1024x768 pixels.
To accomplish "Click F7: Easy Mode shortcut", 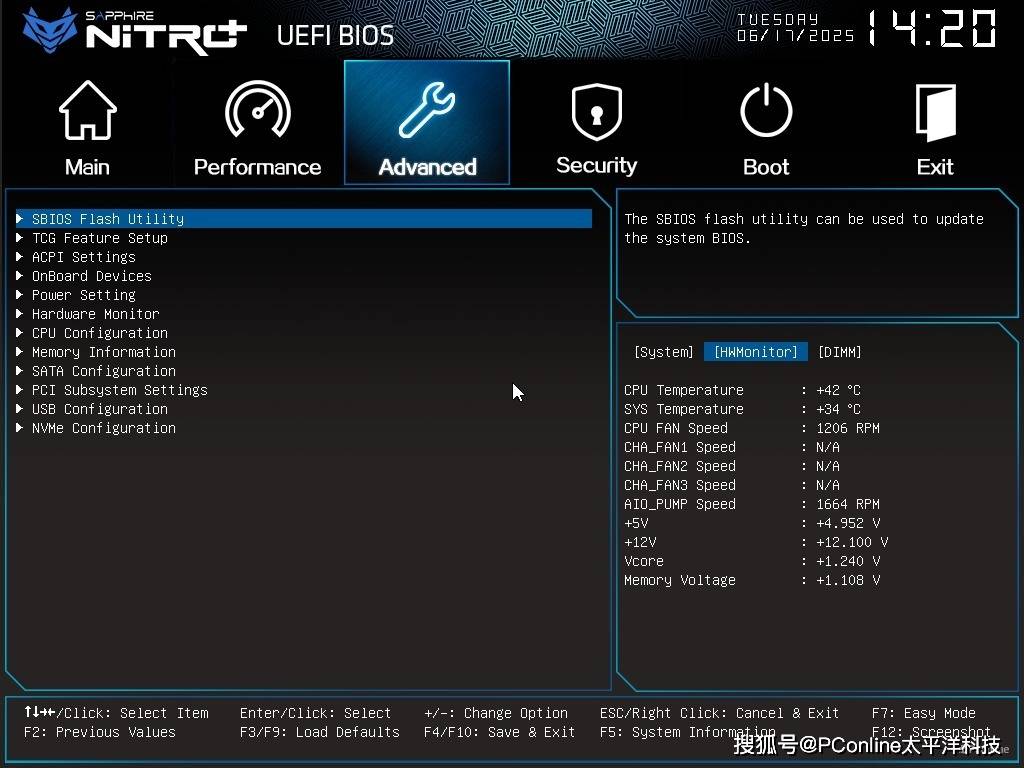I will [x=923, y=713].
